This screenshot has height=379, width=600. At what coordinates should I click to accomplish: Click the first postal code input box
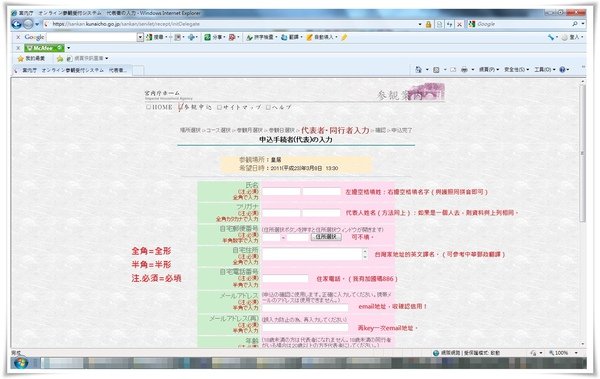click(272, 238)
